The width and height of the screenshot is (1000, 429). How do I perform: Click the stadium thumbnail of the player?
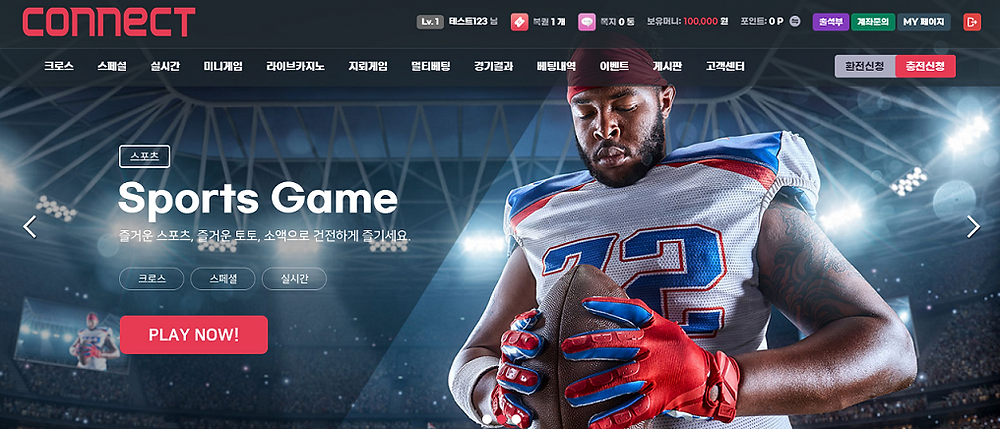[73, 335]
